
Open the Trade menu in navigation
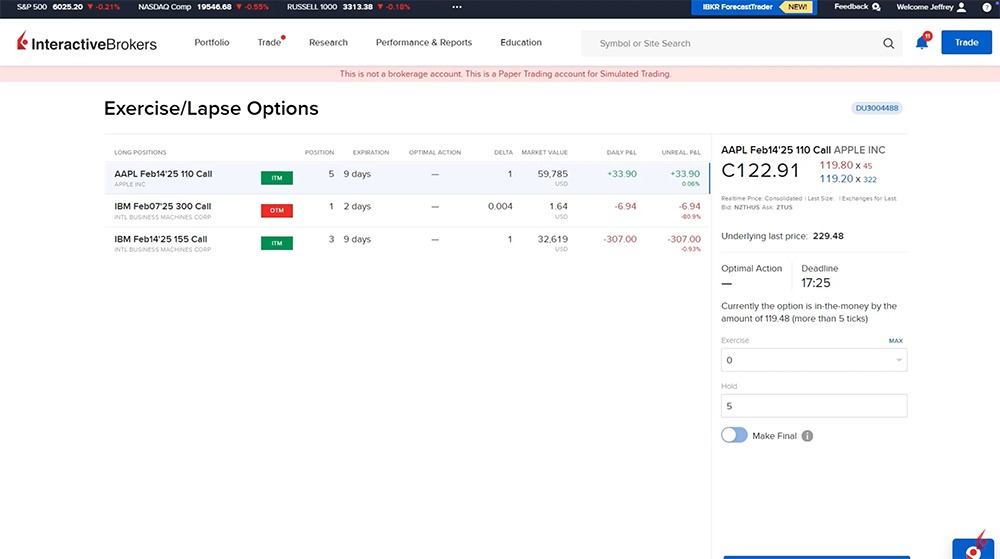pyautogui.click(x=269, y=43)
